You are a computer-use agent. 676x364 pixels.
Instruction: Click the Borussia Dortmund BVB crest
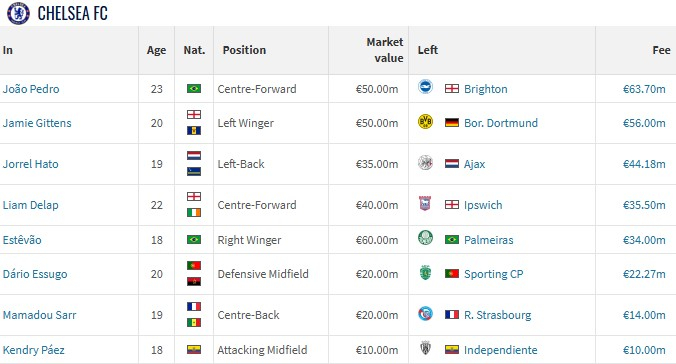426,122
